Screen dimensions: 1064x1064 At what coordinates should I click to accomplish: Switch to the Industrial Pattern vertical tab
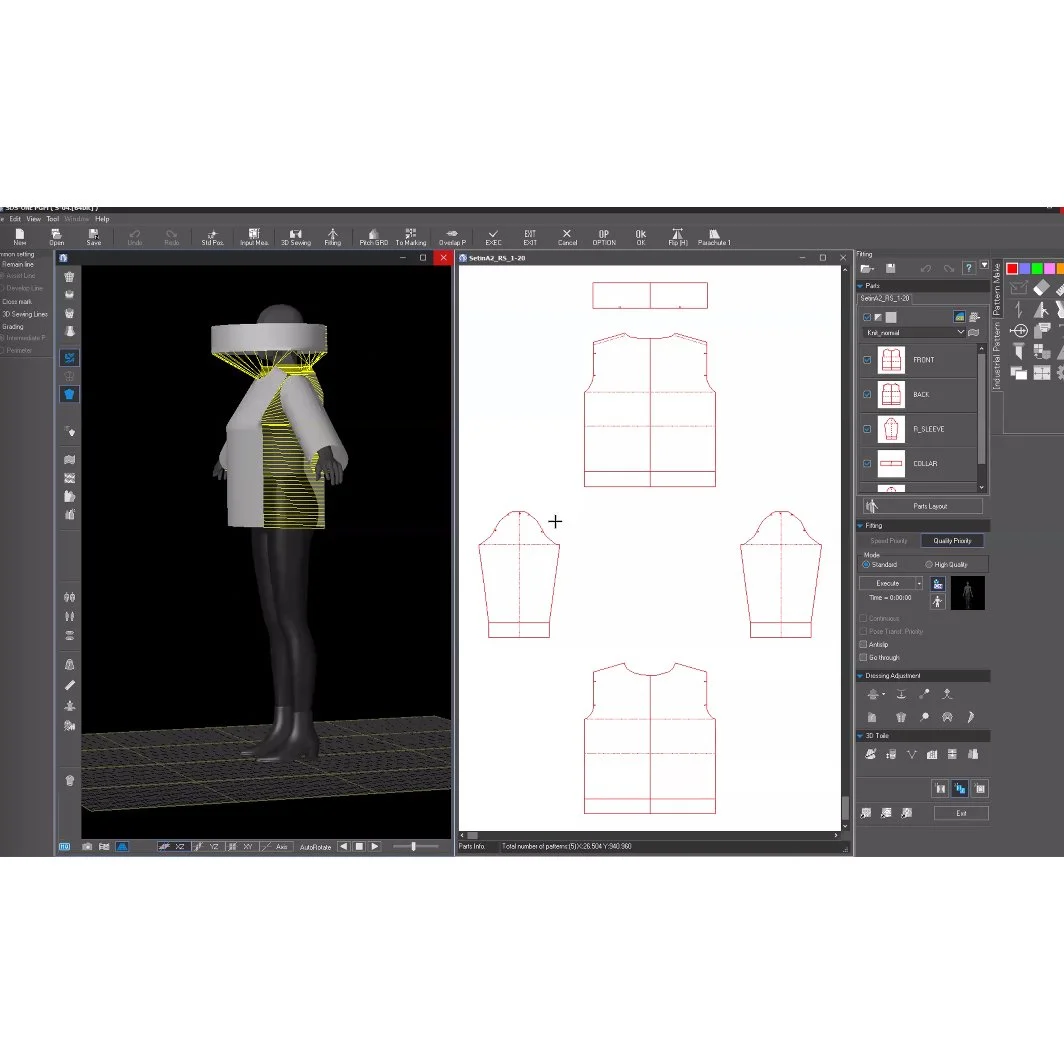click(x=997, y=356)
